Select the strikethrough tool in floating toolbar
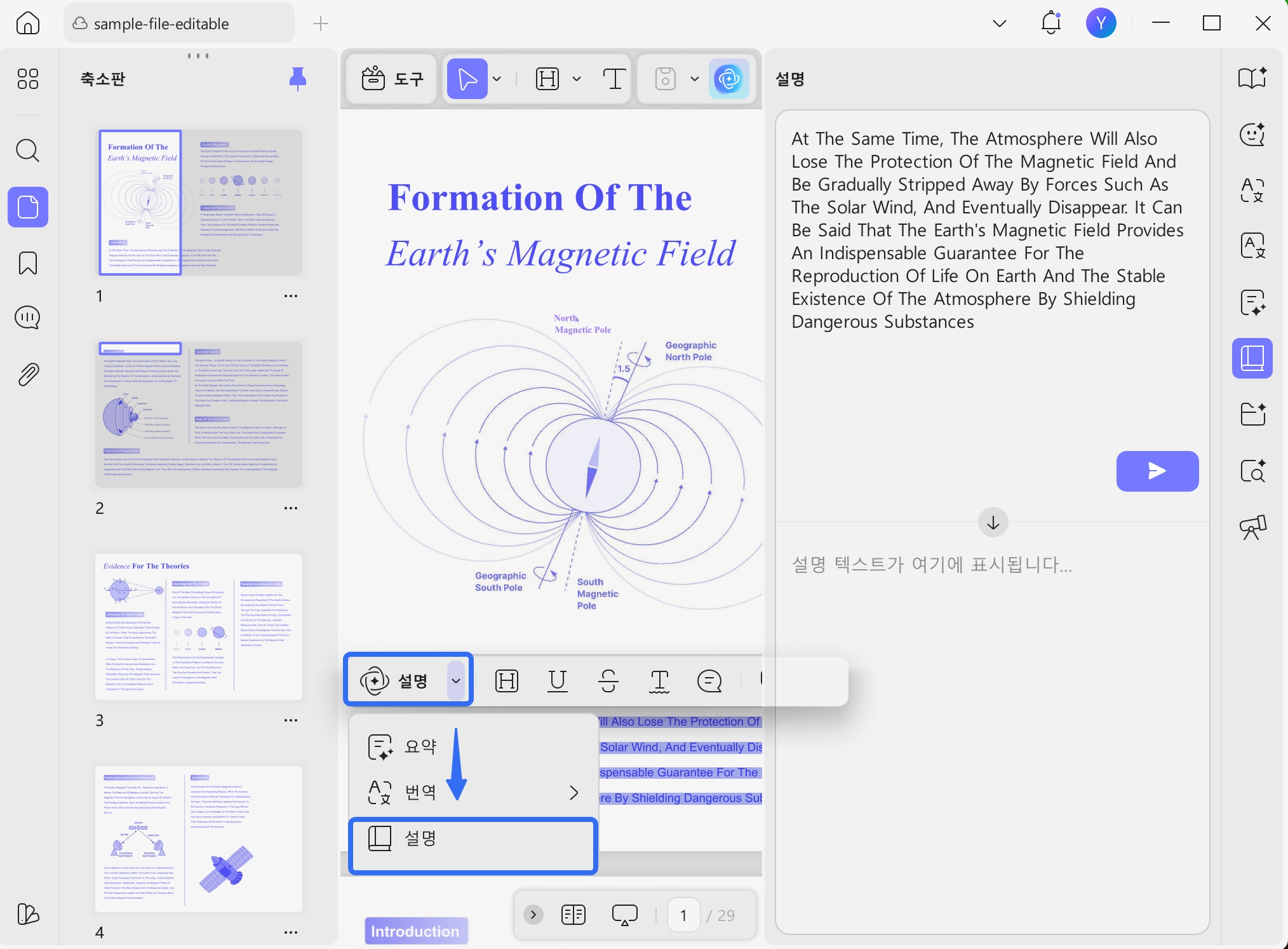 click(x=608, y=681)
